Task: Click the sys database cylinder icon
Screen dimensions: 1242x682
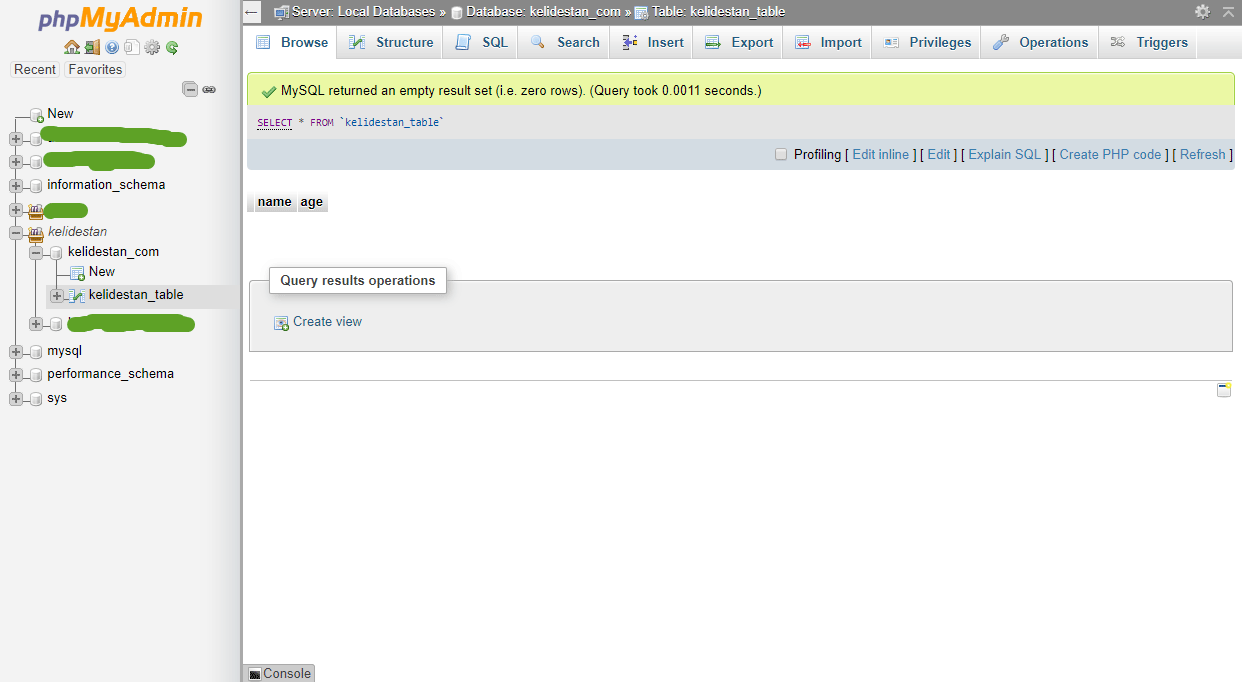Action: 36,398
